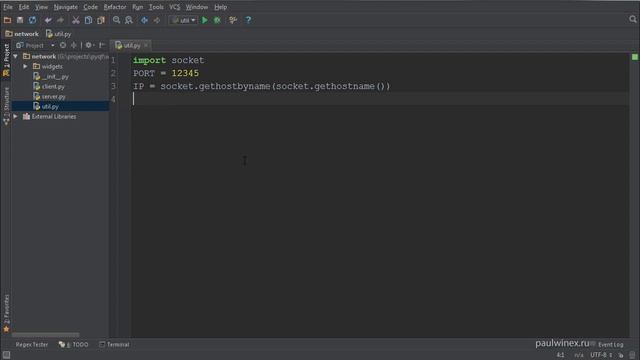This screenshot has height=360, width=640.
Task: Open the Window menu
Action: point(197,7)
